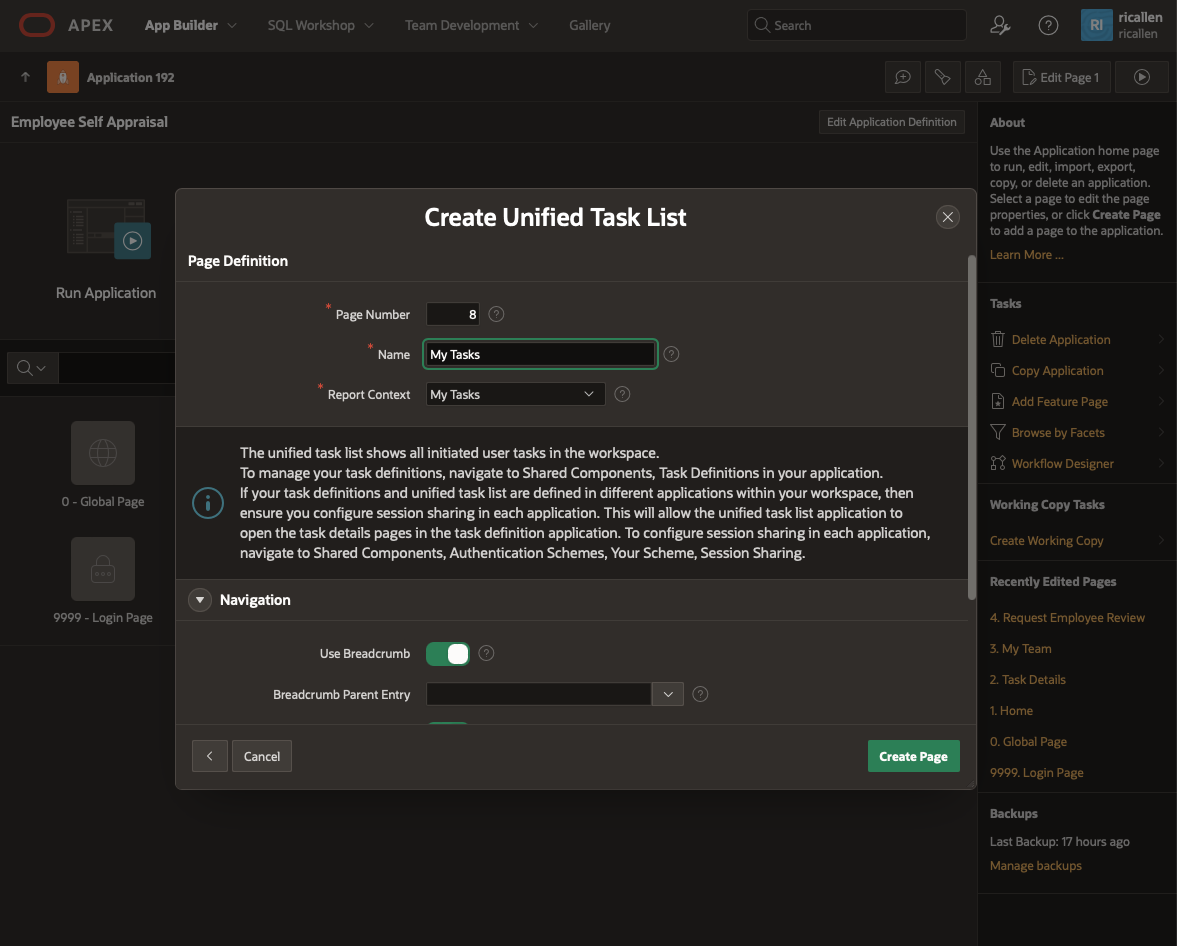Click the help icon next to Page Number
This screenshot has width=1177, height=946.
pos(496,314)
